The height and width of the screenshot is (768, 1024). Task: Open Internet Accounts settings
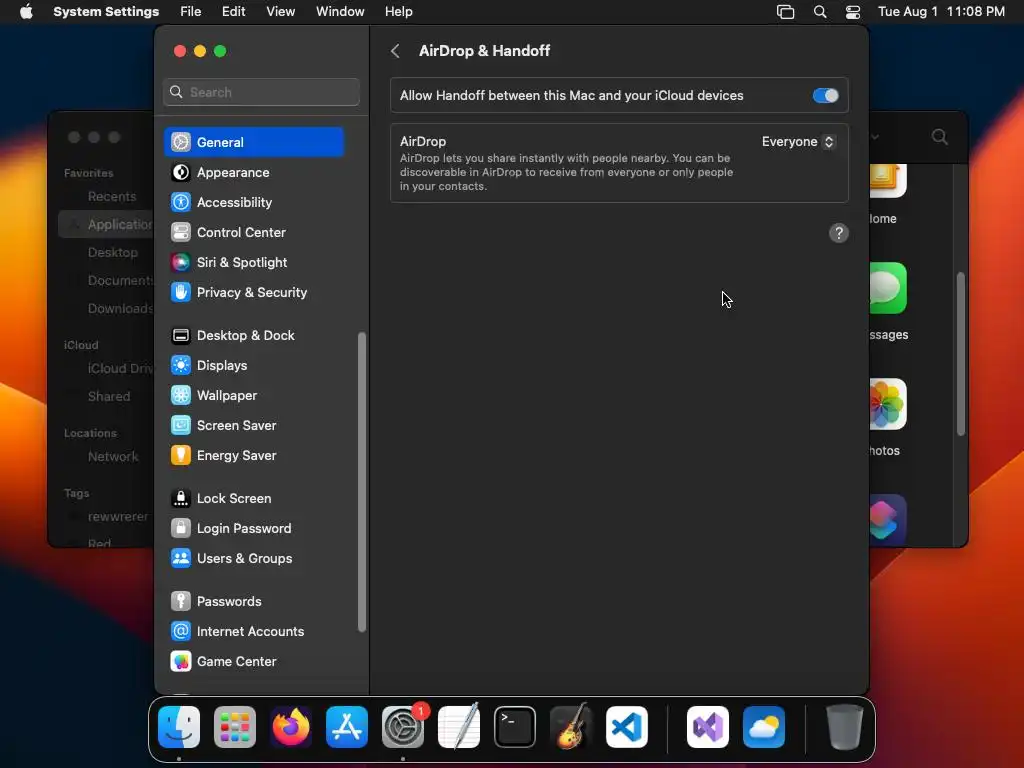254,632
